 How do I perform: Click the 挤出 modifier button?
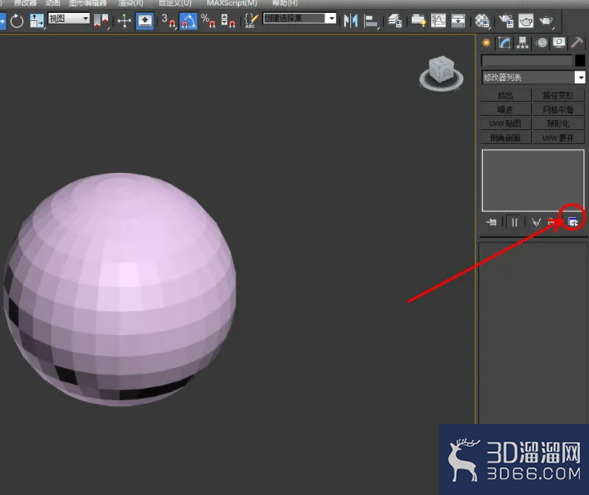coord(506,95)
